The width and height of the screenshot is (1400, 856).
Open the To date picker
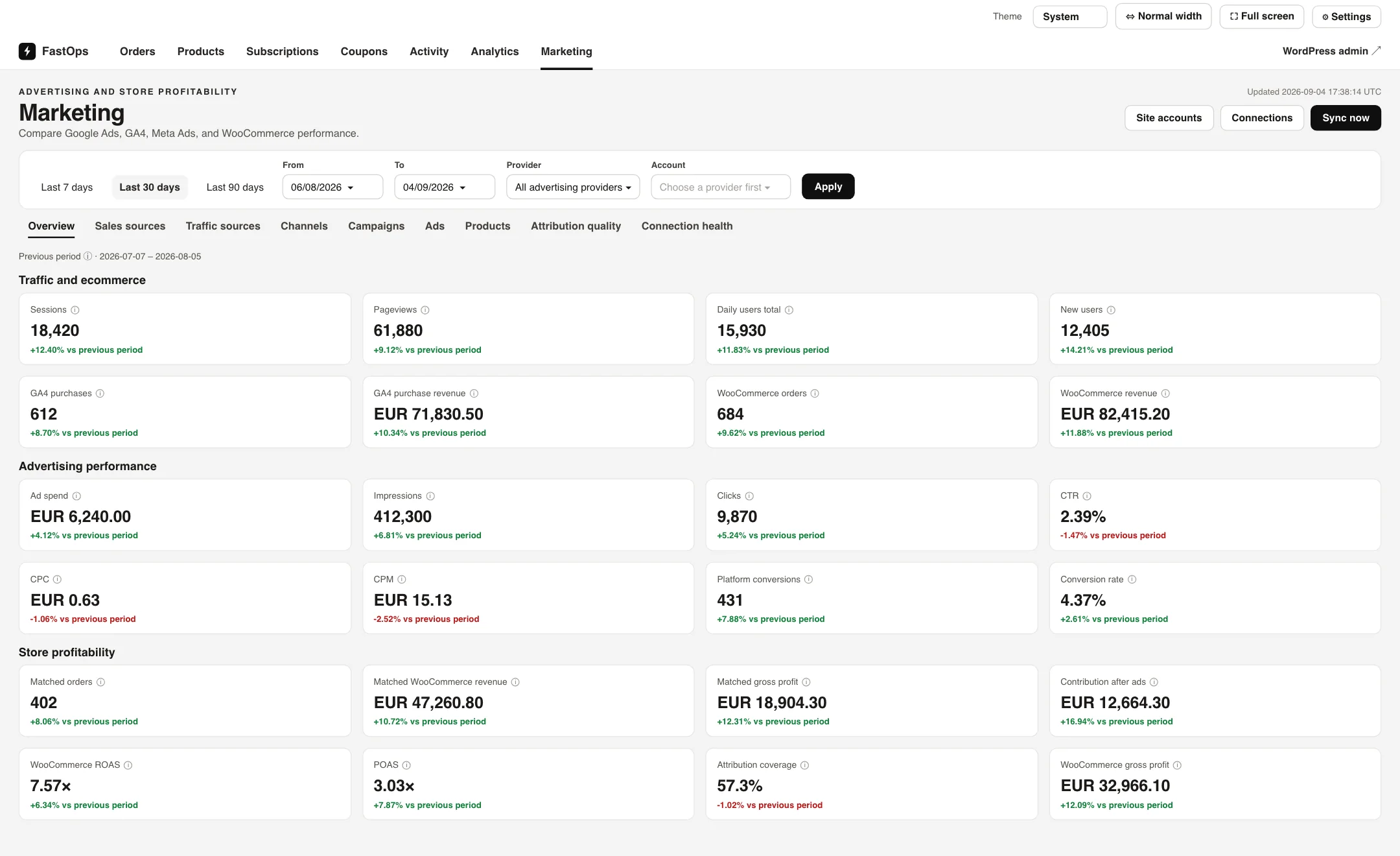[445, 187]
